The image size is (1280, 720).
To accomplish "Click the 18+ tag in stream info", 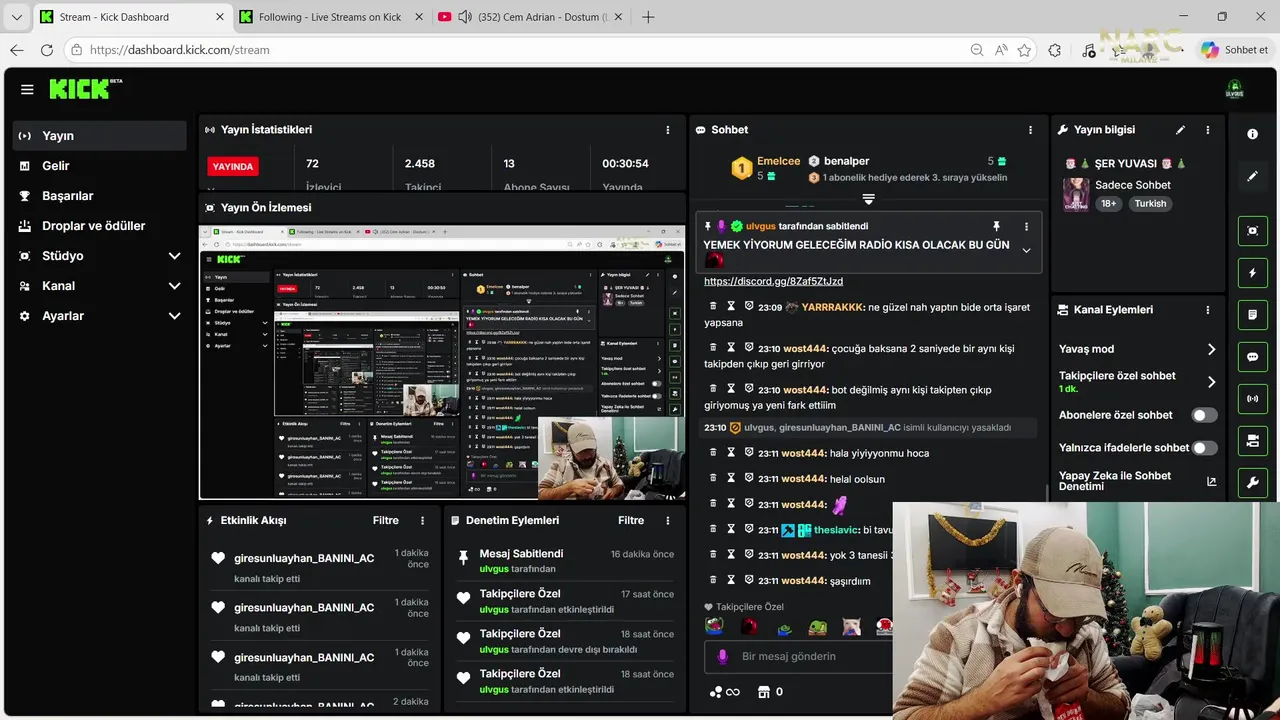I will tap(1108, 203).
